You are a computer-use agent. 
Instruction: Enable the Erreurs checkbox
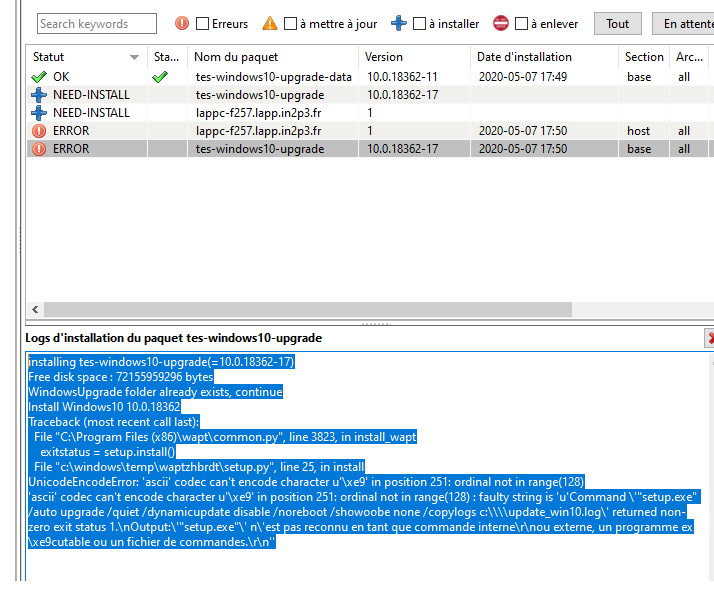202,23
